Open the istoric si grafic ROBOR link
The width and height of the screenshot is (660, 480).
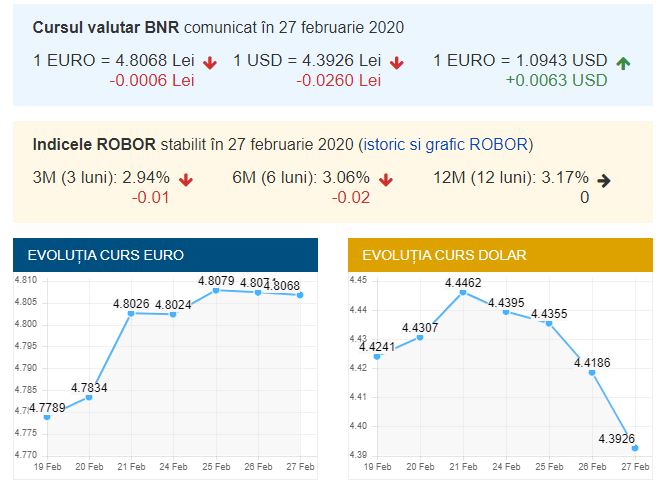[463, 143]
